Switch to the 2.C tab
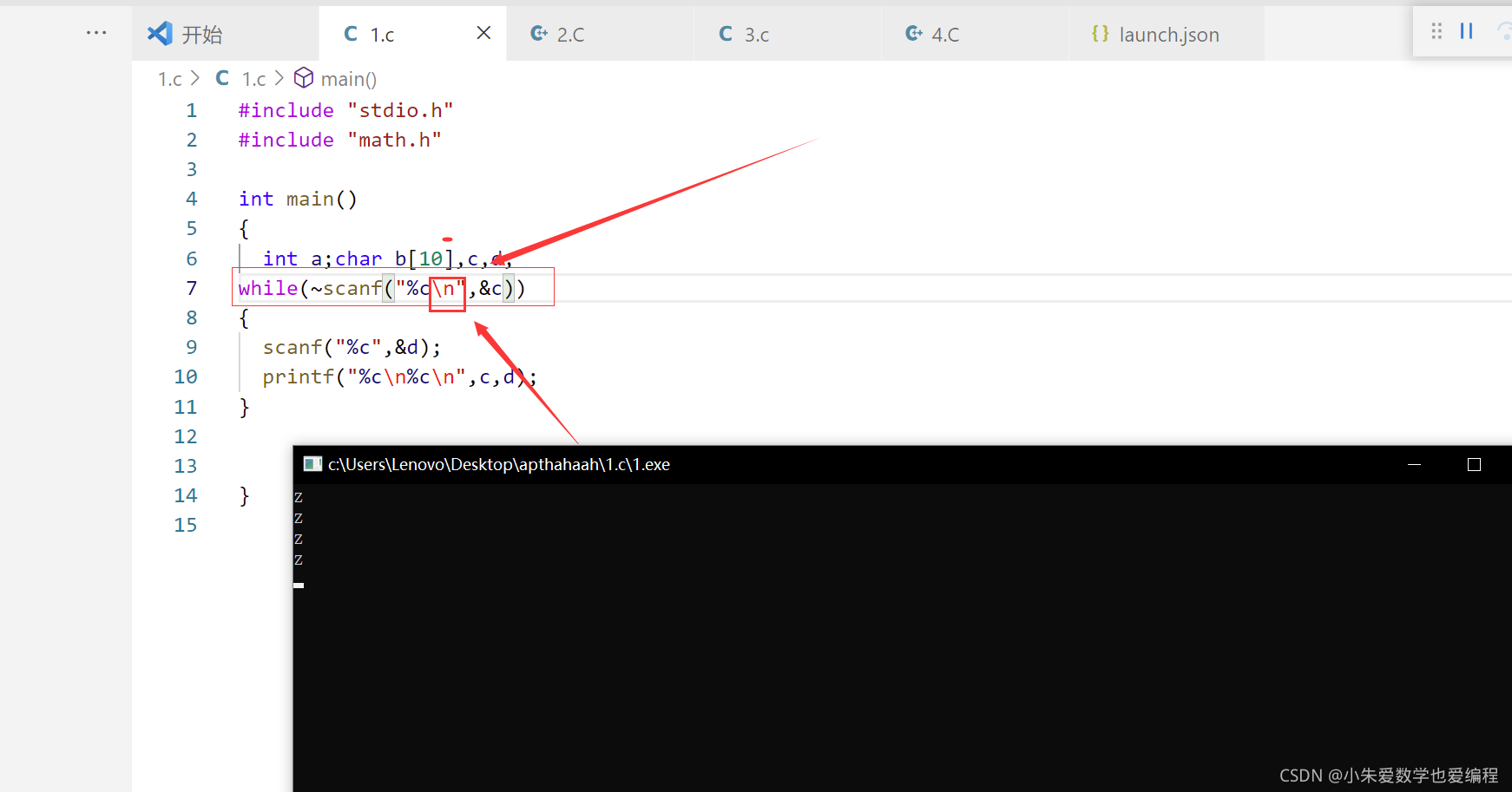This screenshot has height=792, width=1512. click(x=600, y=34)
